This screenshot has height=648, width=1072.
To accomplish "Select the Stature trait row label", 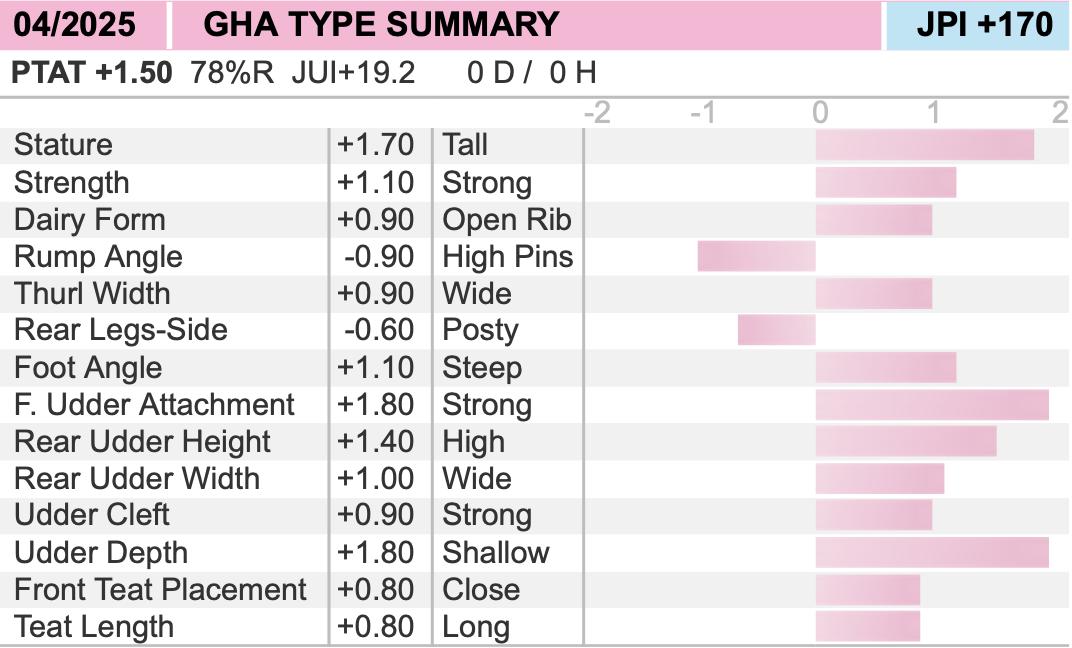I will pyautogui.click(x=63, y=145).
